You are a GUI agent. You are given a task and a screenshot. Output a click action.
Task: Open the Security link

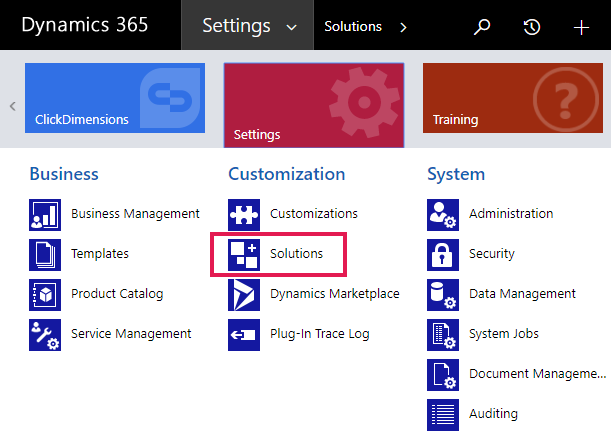click(x=492, y=254)
